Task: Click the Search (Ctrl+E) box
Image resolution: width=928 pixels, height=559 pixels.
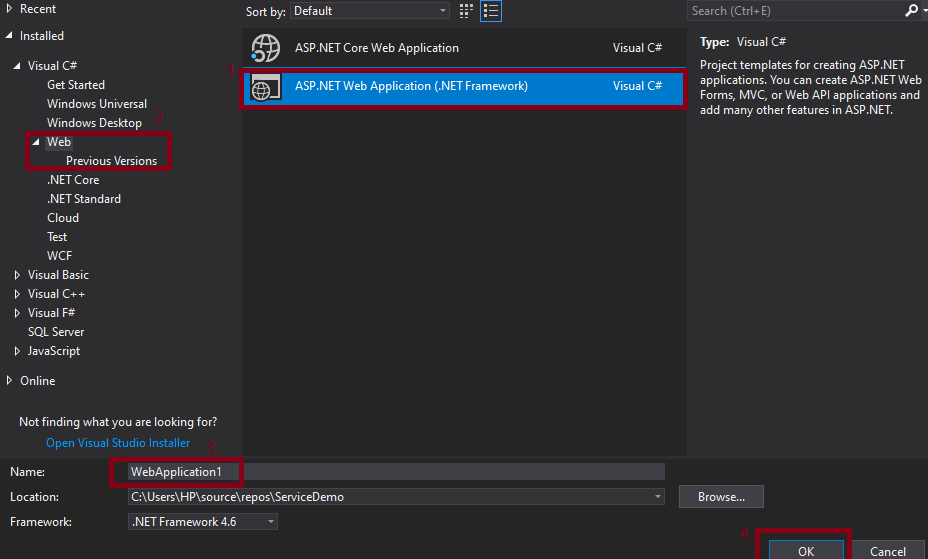Action: [x=797, y=11]
